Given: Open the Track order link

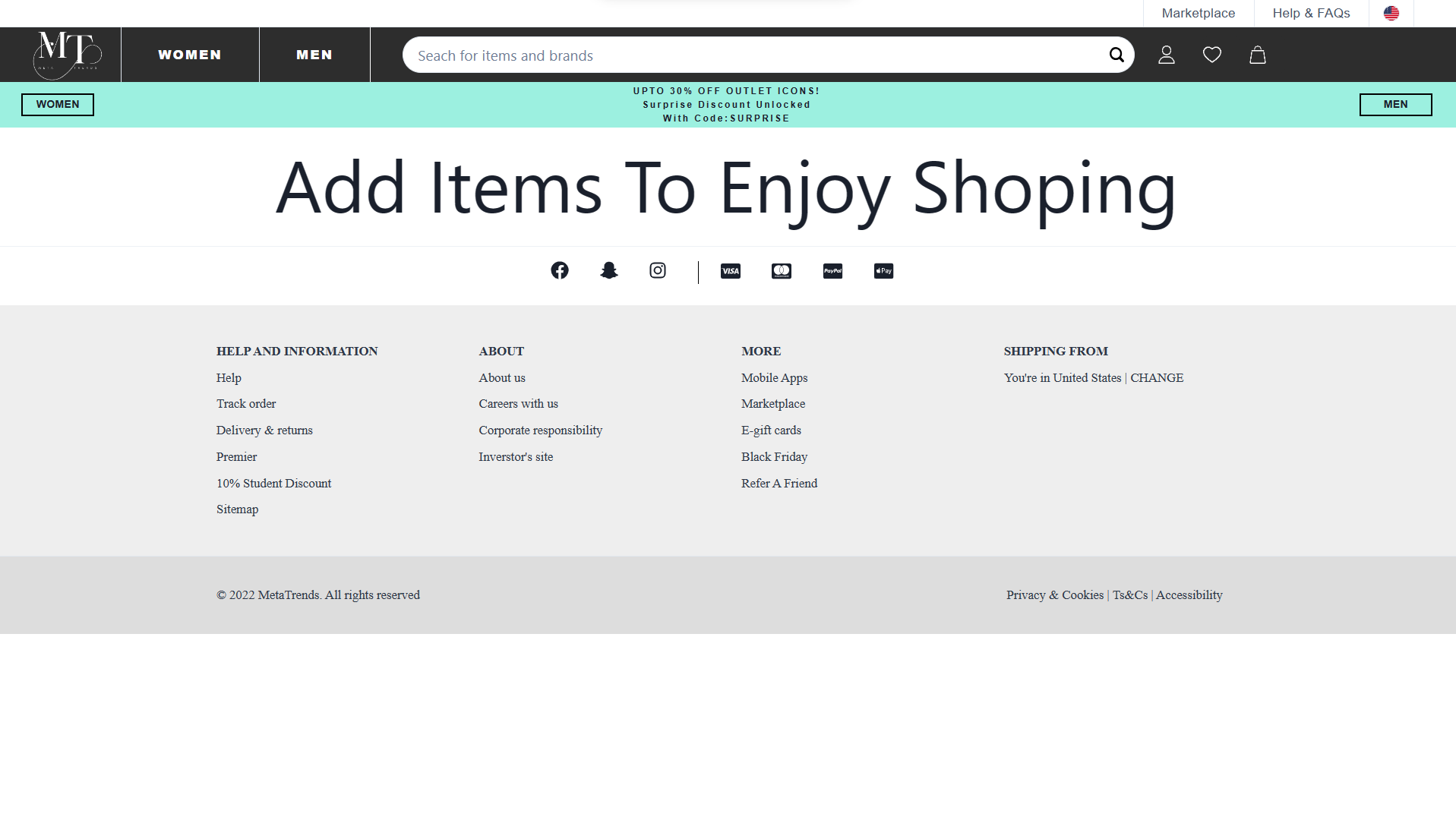Looking at the screenshot, I should [246, 404].
